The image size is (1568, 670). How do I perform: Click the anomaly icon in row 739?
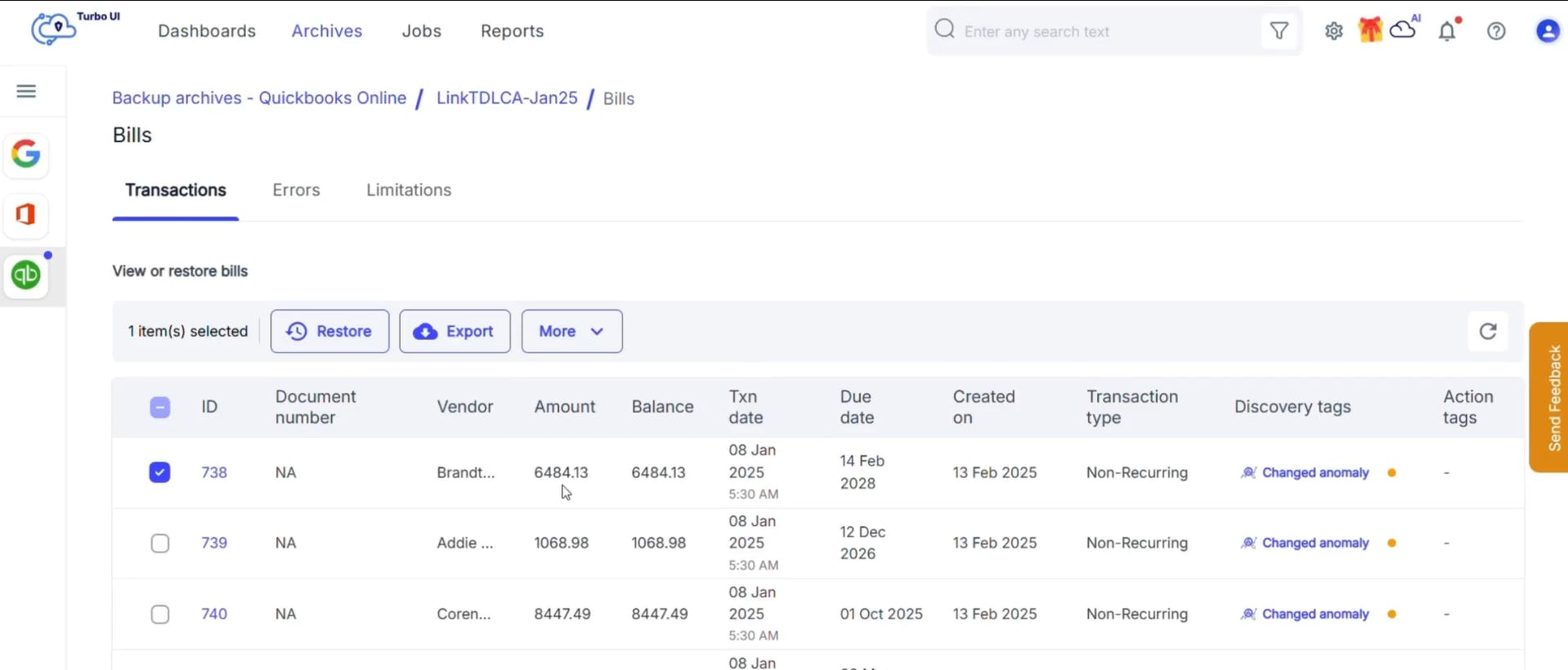pos(1248,543)
